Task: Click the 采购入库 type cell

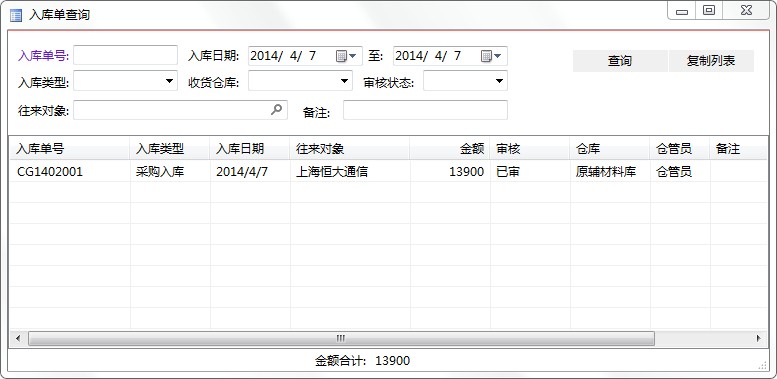Action: click(x=170, y=171)
